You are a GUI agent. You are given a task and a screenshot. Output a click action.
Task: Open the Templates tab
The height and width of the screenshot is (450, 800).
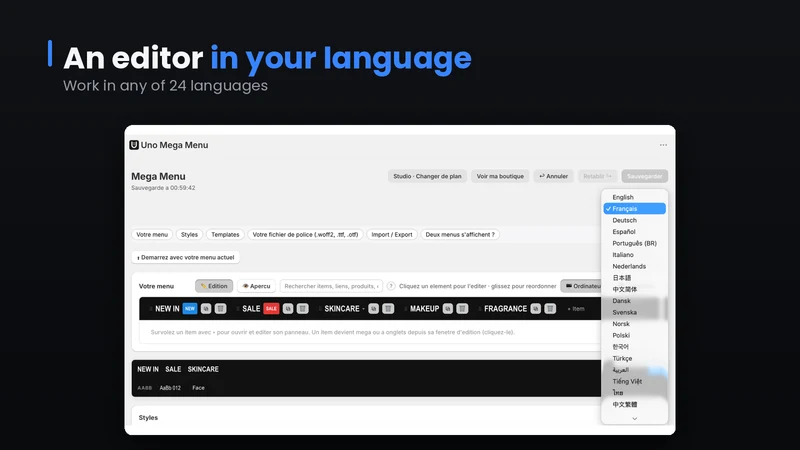click(x=225, y=235)
